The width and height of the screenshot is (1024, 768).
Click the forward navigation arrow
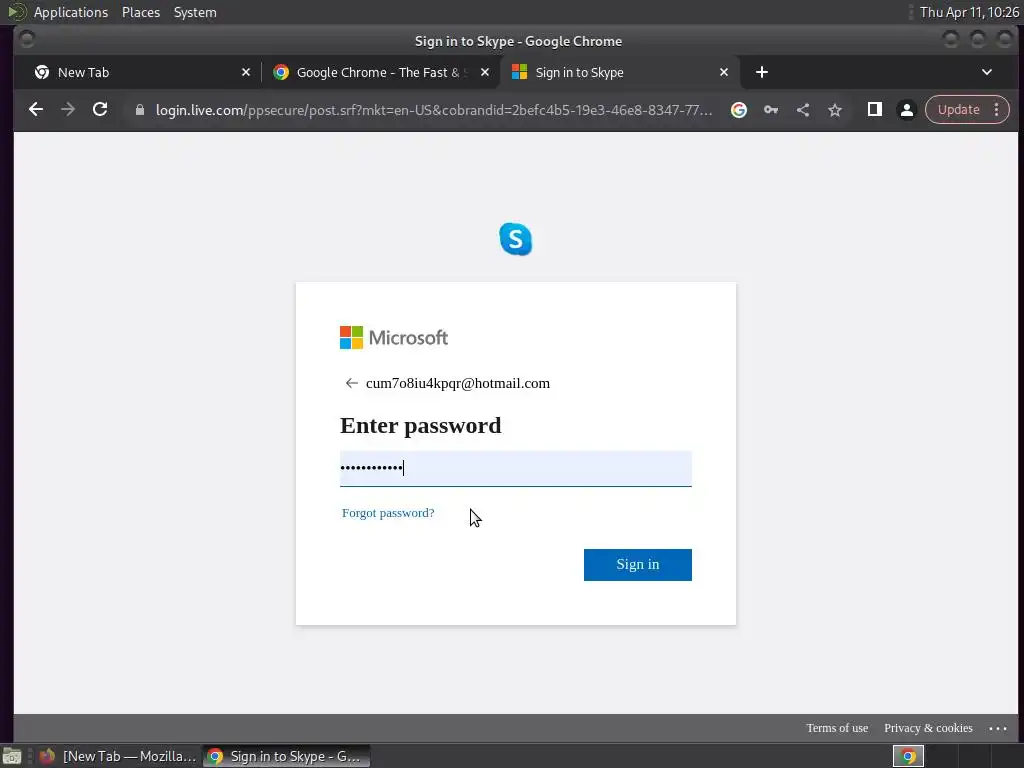(68, 110)
